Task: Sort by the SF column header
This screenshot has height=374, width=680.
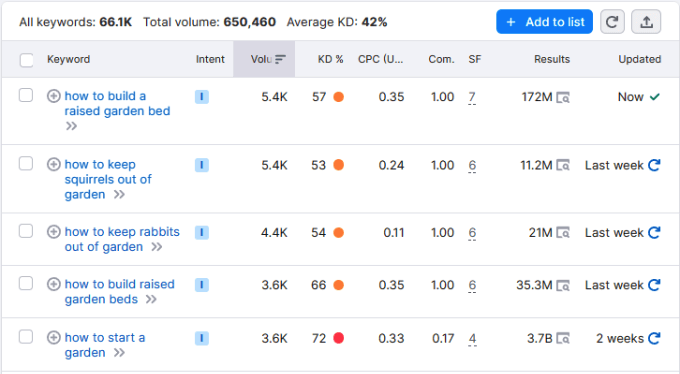Action: (x=474, y=59)
